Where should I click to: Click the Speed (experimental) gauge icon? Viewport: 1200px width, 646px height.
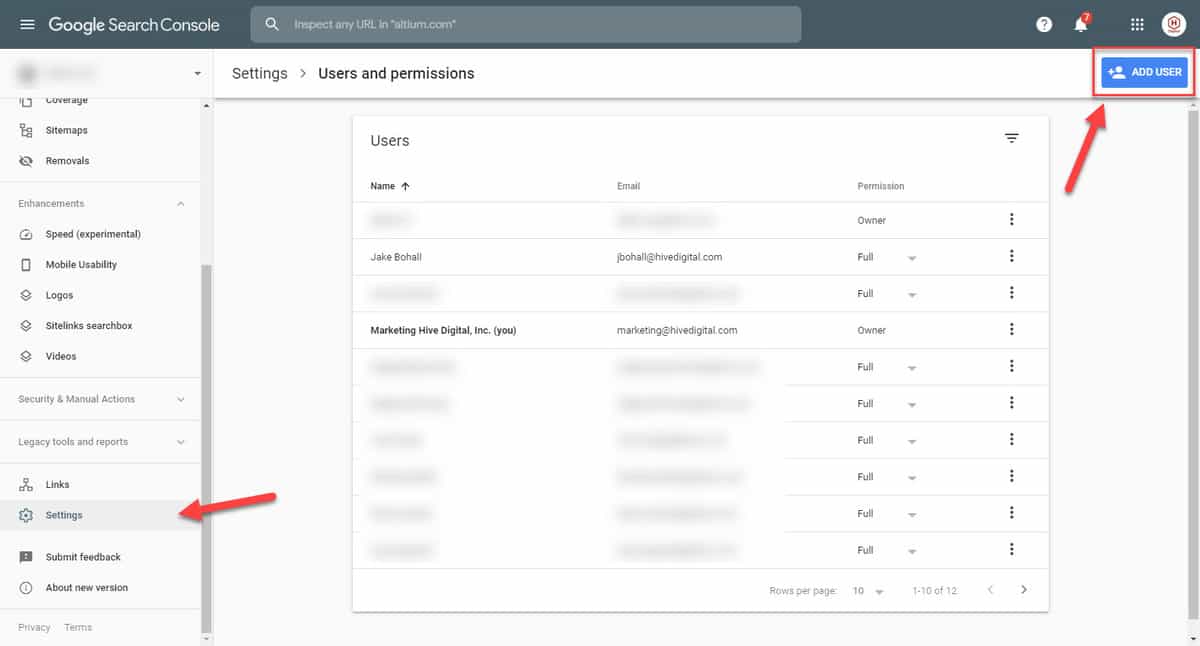[x=26, y=234]
